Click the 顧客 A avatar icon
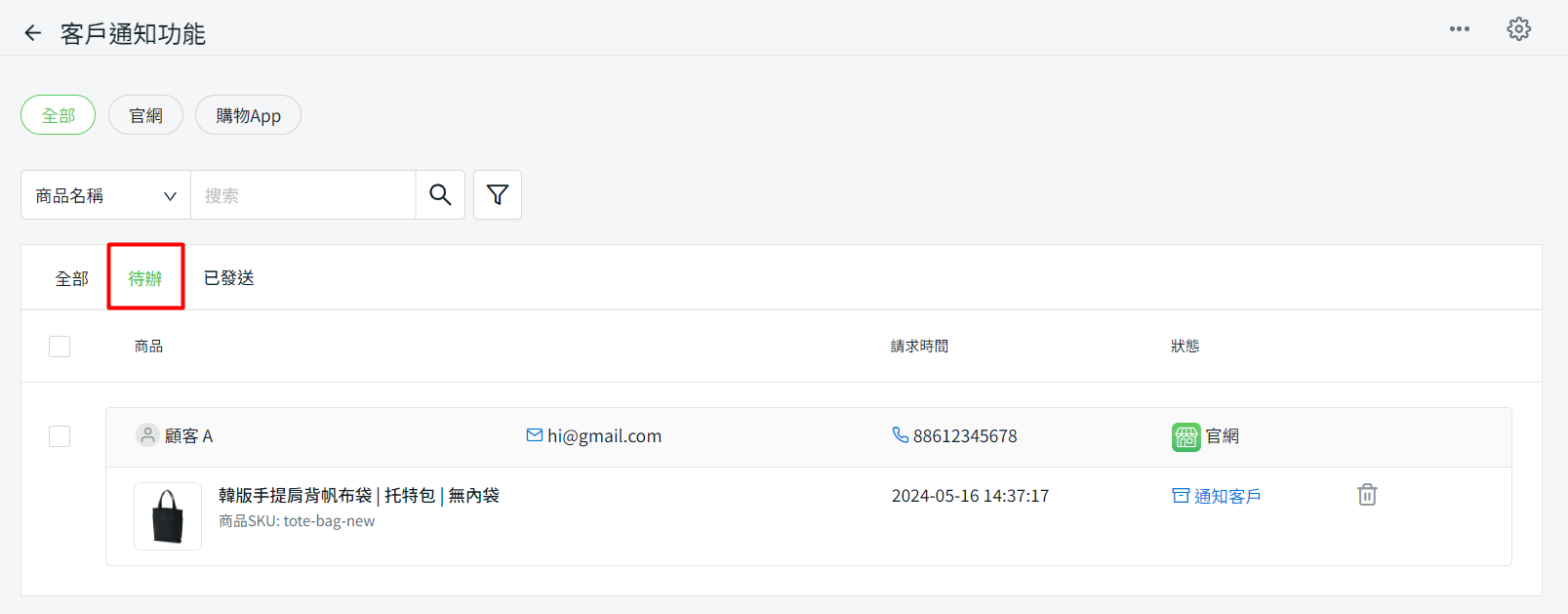Viewport: 1568px width, 614px height. point(147,435)
